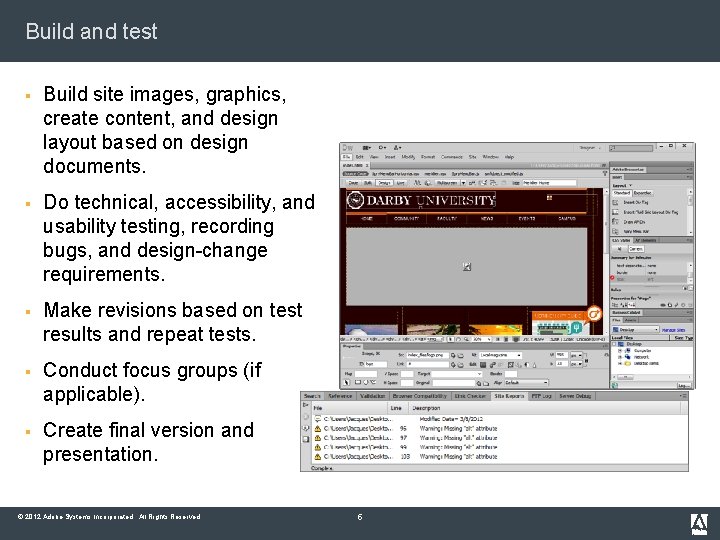
Task: Open the Insert menu
Action: [390, 157]
